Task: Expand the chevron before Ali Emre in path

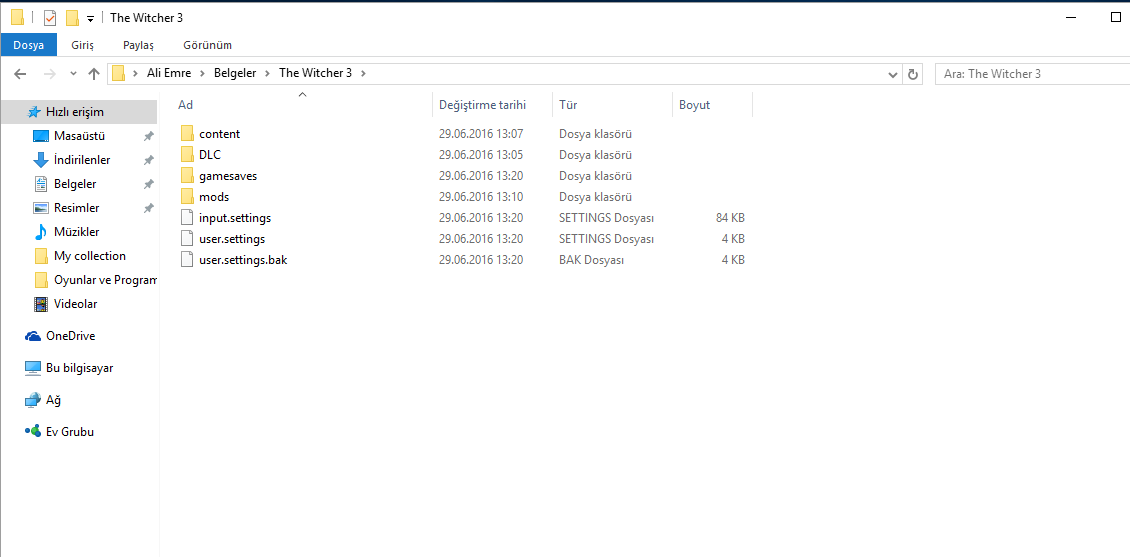Action: click(x=135, y=73)
